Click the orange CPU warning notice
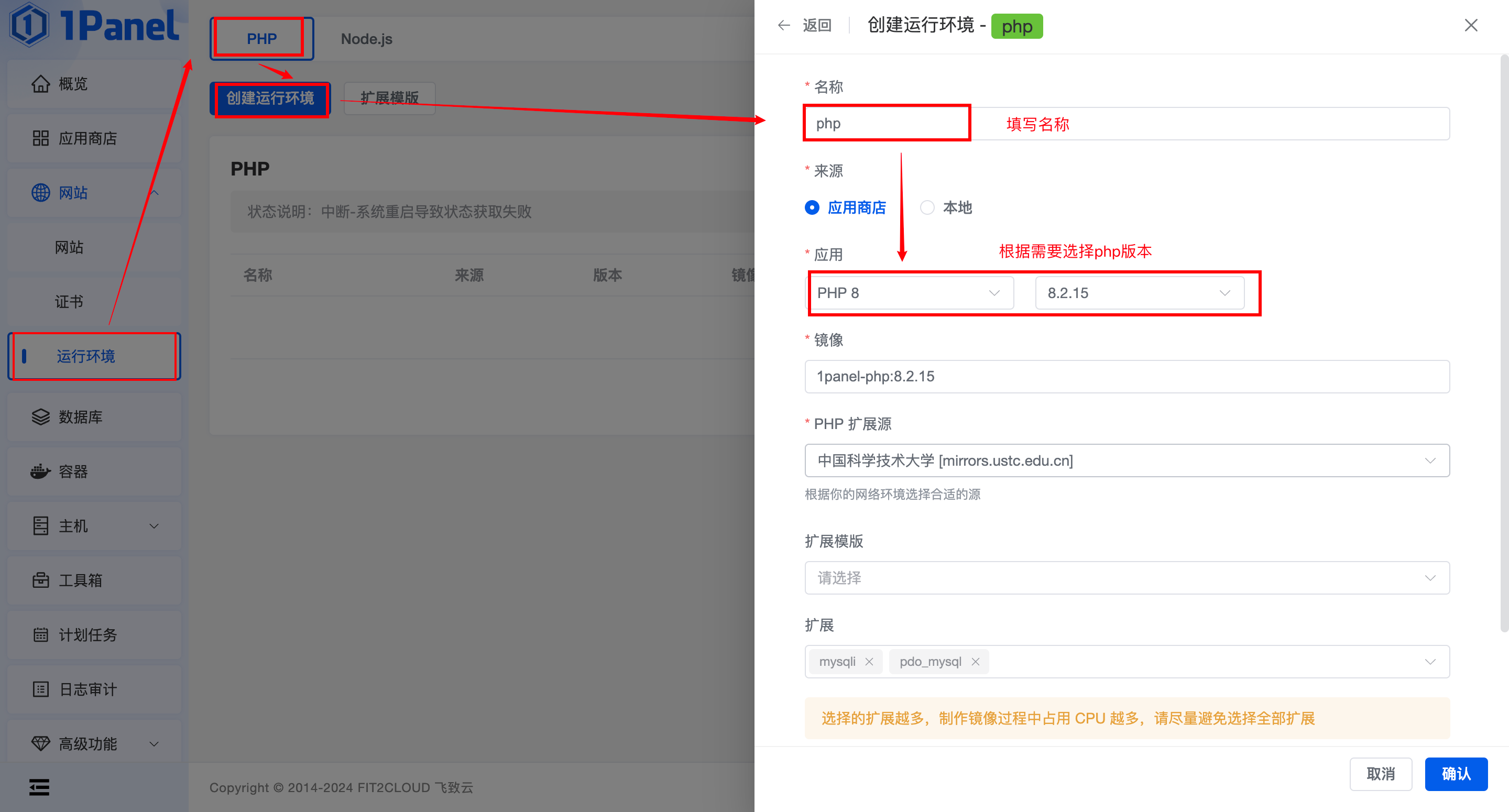Viewport: 1509px width, 812px height. [x=1127, y=718]
